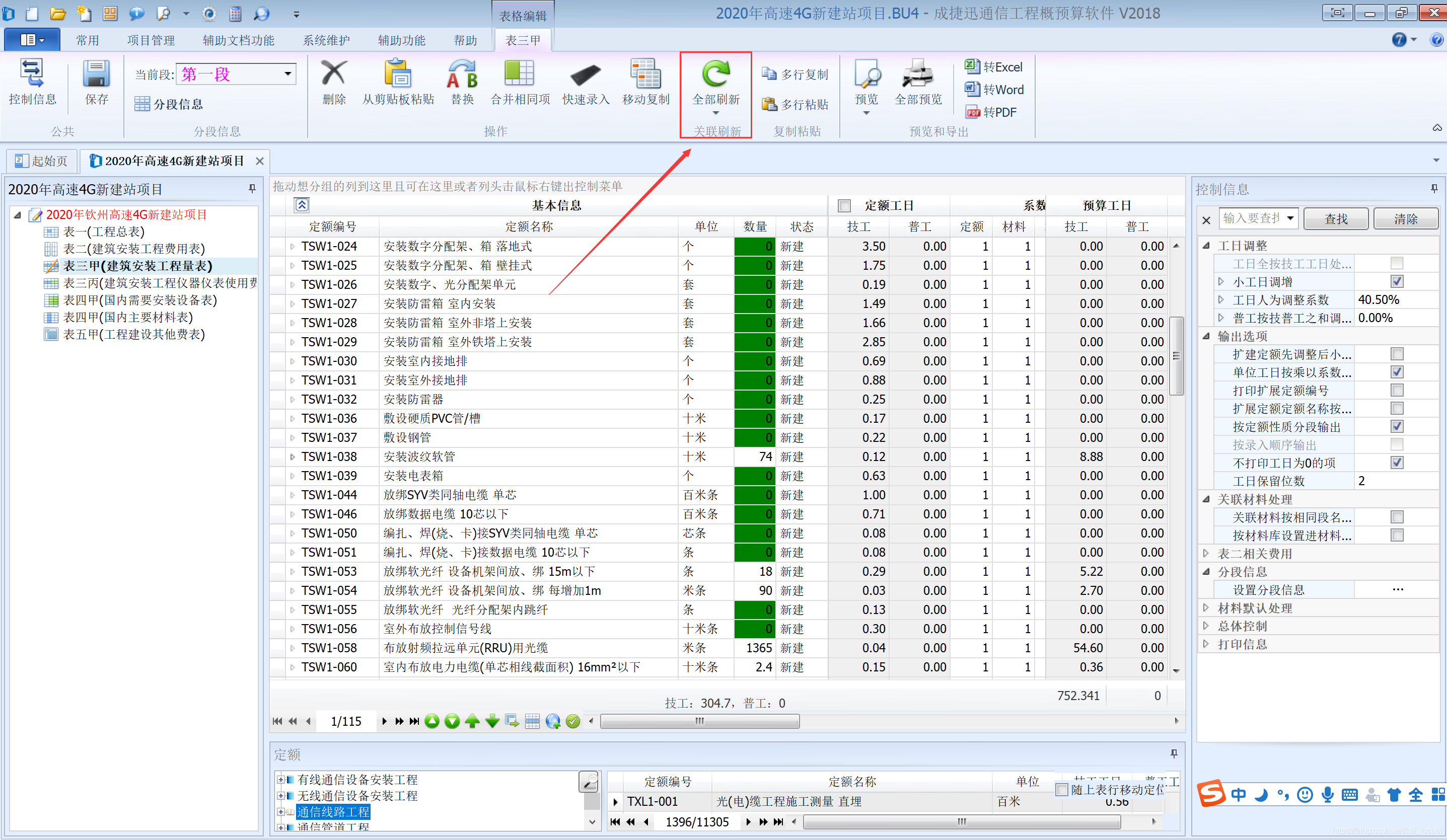This screenshot has height=840, width=1447.
Task: Toggle 小工日调增 checkbox
Action: tap(1397, 281)
